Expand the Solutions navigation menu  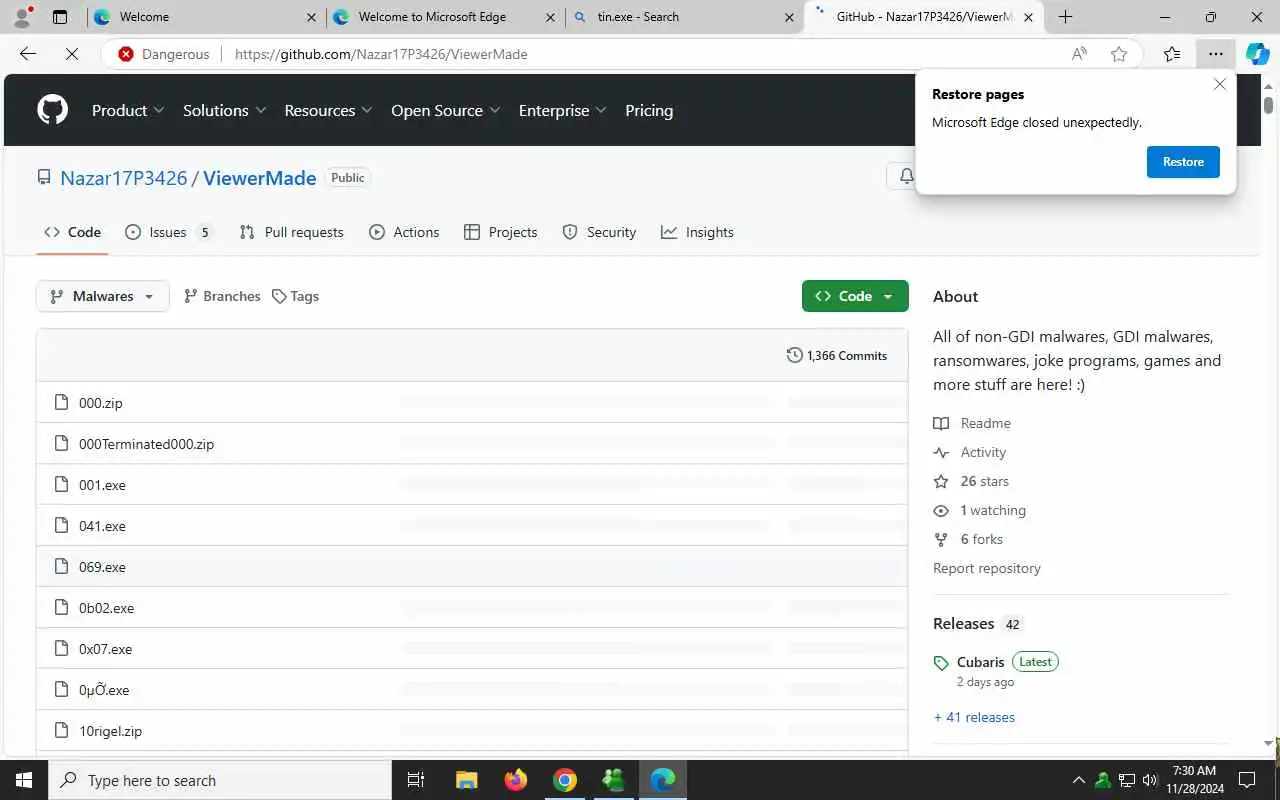tap(224, 110)
